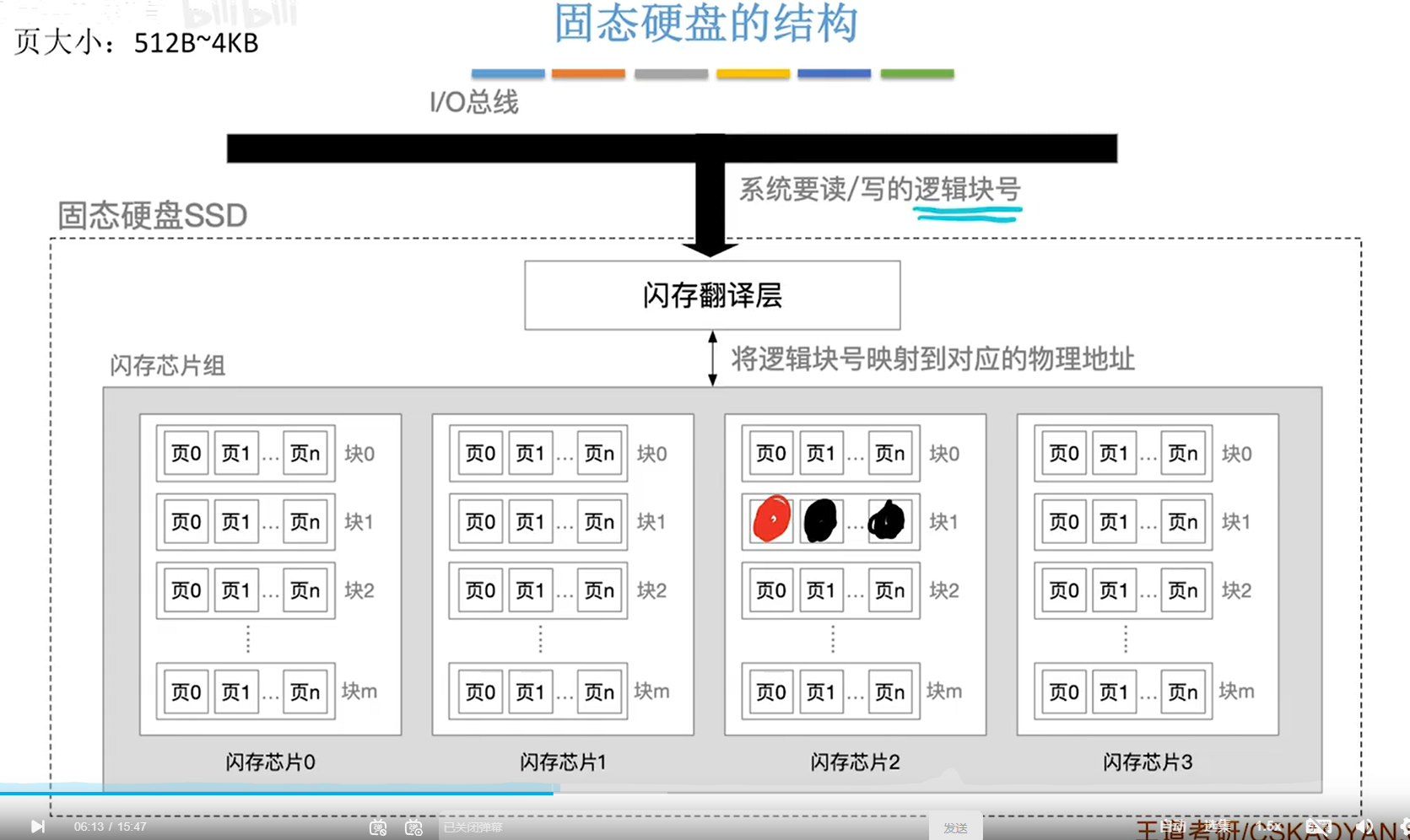Click the text 页大小：512B~4KB
1410x840 pixels.
pyautogui.click(x=136, y=41)
